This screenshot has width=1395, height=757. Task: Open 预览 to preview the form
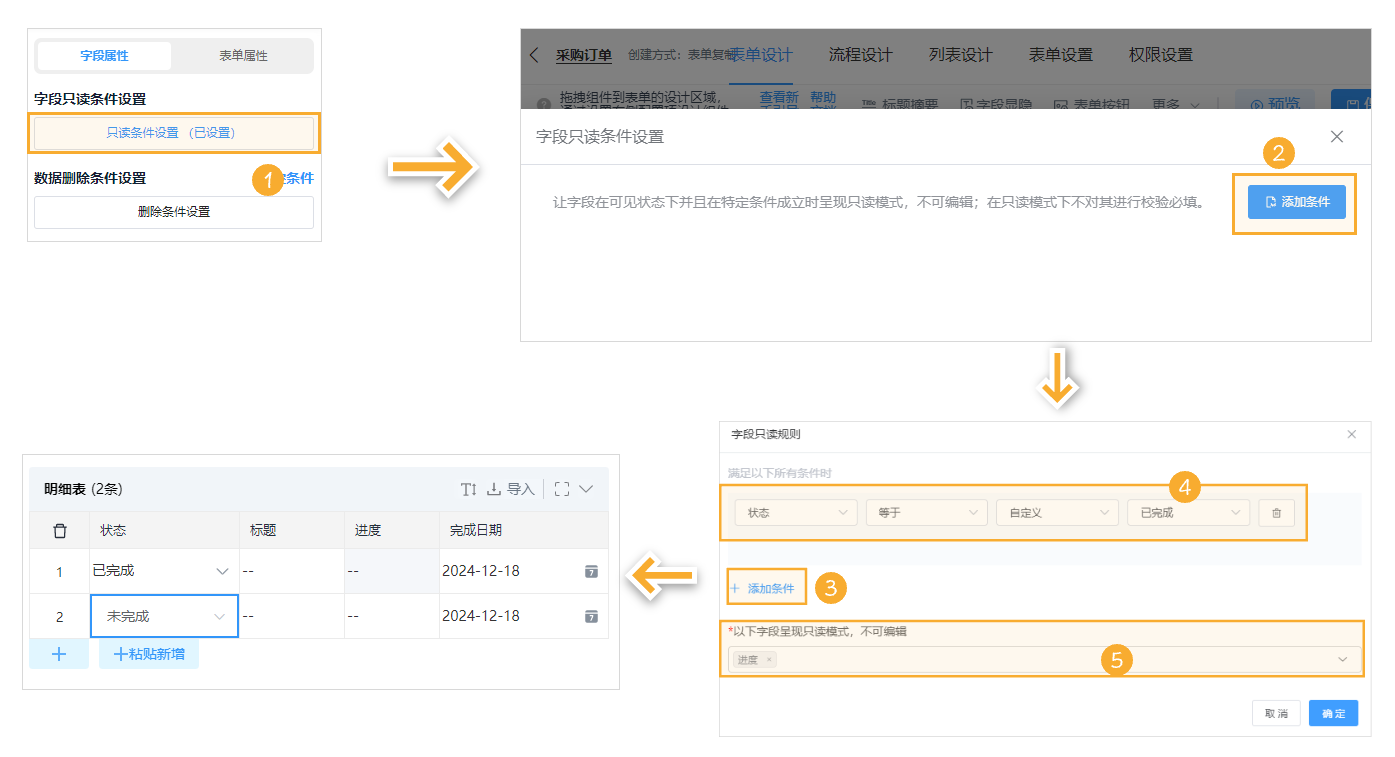click(1277, 100)
